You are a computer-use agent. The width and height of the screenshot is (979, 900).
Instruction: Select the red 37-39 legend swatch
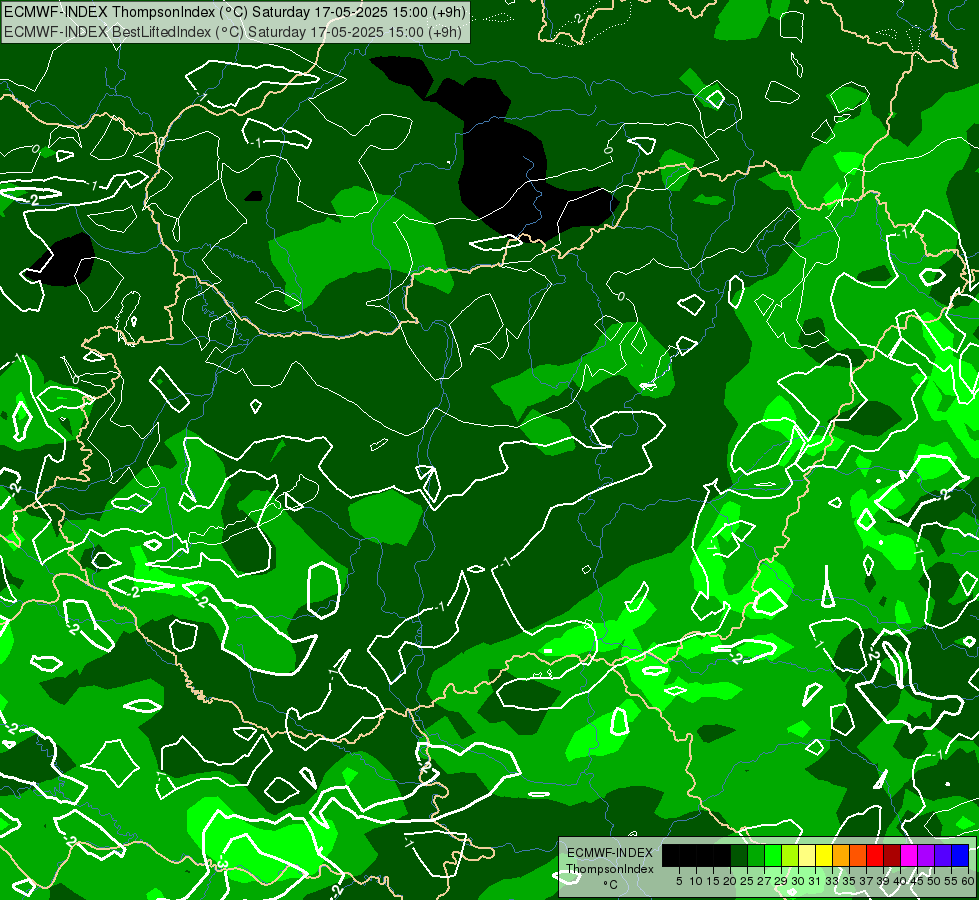click(x=875, y=855)
